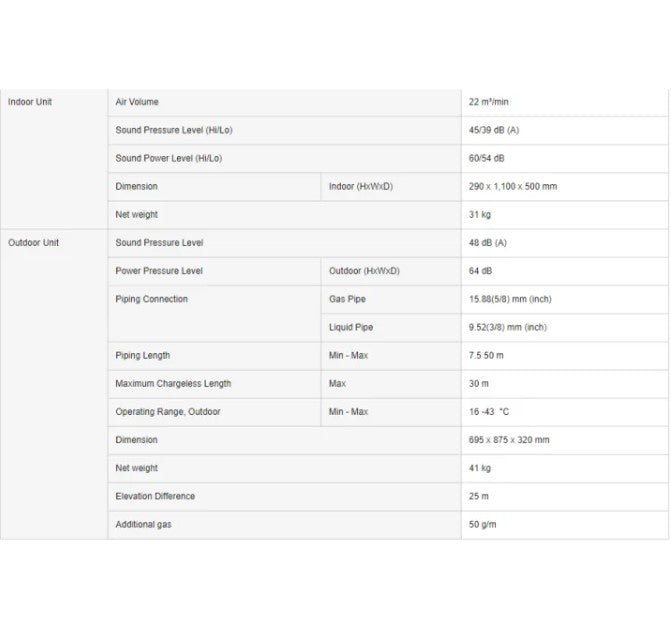The width and height of the screenshot is (671, 633).
Task: Select the Sound Power Level (Hi/Lo) label
Action: (x=169, y=158)
